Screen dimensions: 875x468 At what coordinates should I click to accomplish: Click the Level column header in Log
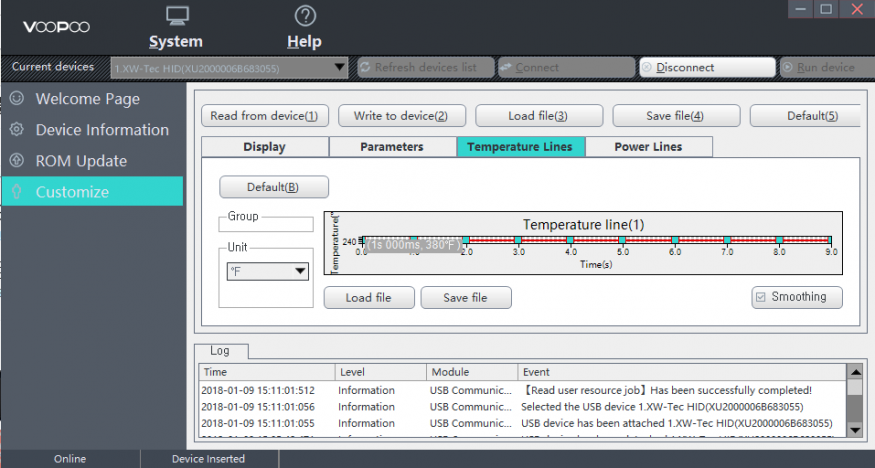point(381,372)
